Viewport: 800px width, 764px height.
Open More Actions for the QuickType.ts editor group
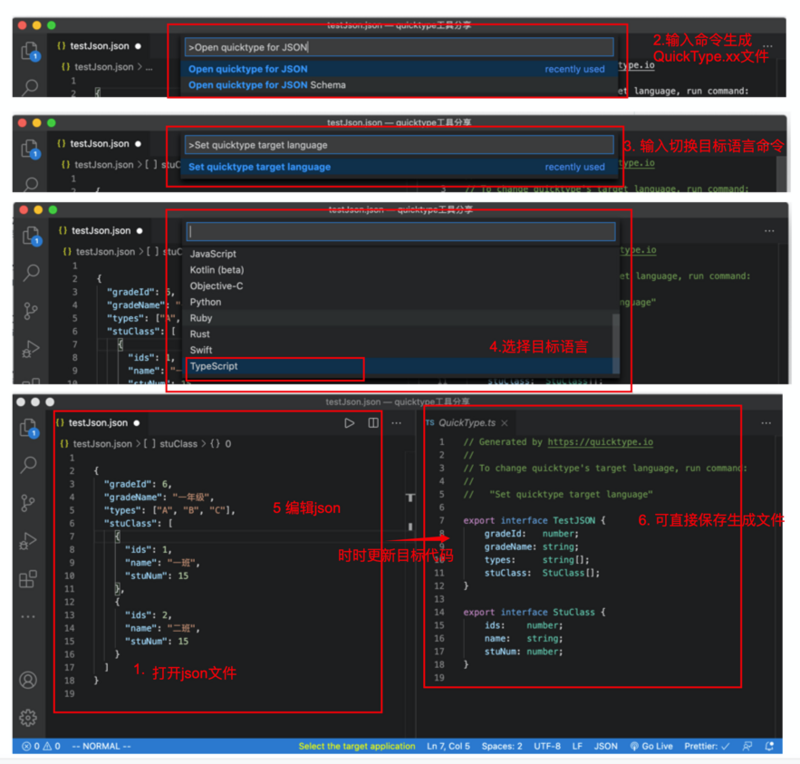[766, 423]
